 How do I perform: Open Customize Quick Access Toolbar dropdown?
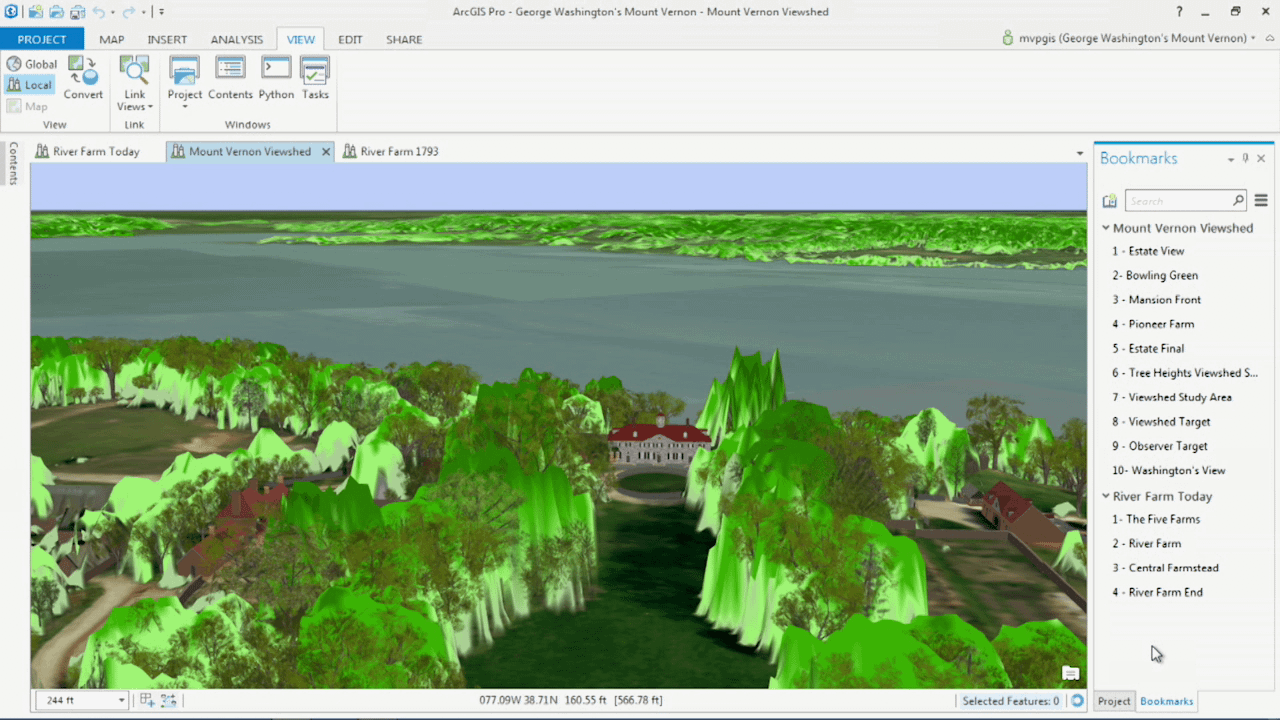click(x=161, y=12)
